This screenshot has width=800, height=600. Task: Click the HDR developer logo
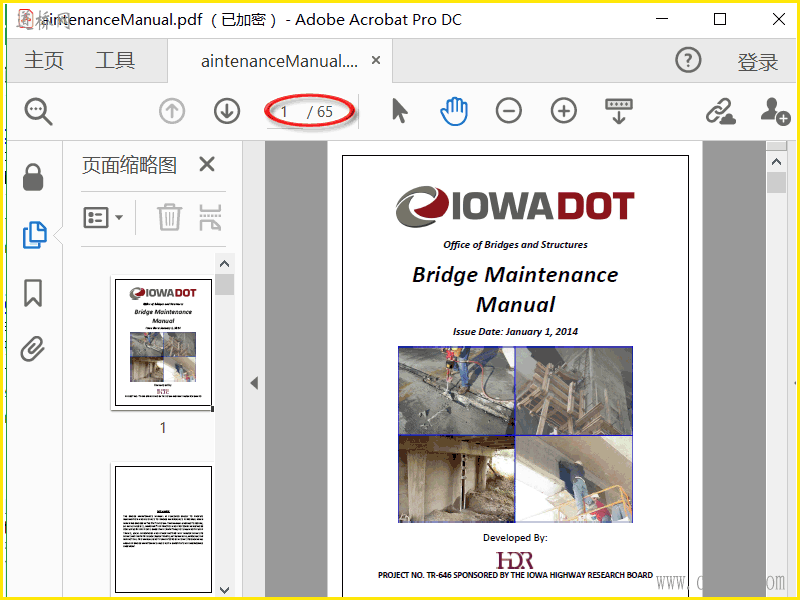[515, 560]
